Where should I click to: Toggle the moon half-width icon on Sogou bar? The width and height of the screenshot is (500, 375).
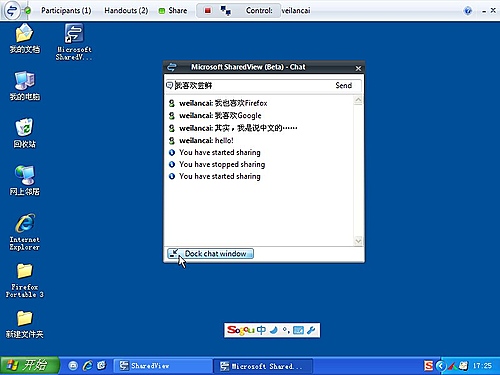point(274,330)
